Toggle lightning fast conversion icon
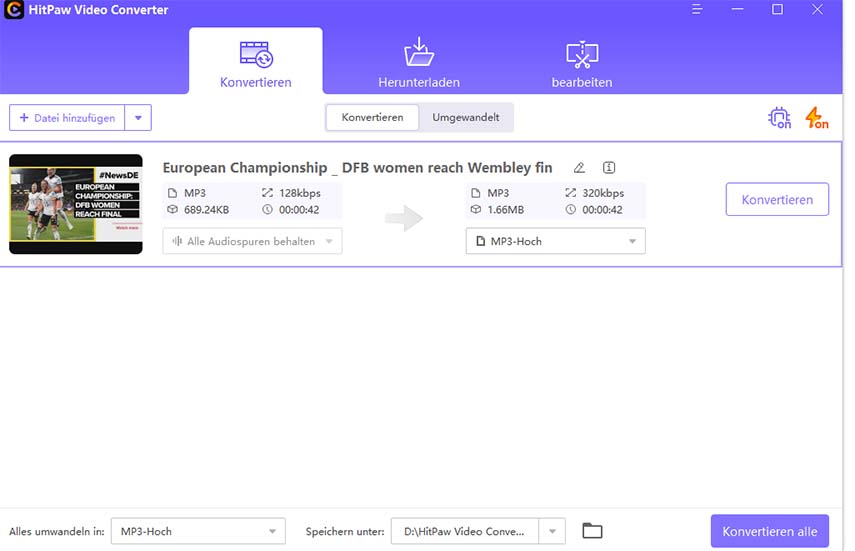This screenshot has width=855, height=551. coord(816,117)
